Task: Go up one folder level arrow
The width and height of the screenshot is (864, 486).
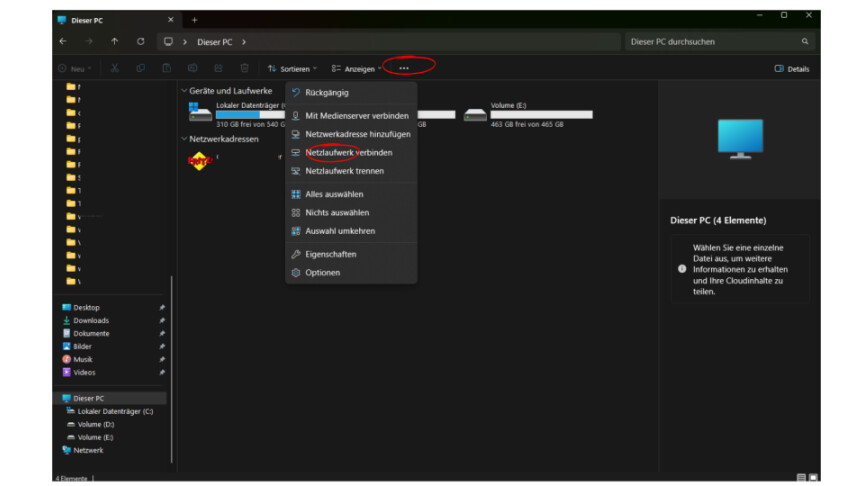Action: (x=114, y=42)
